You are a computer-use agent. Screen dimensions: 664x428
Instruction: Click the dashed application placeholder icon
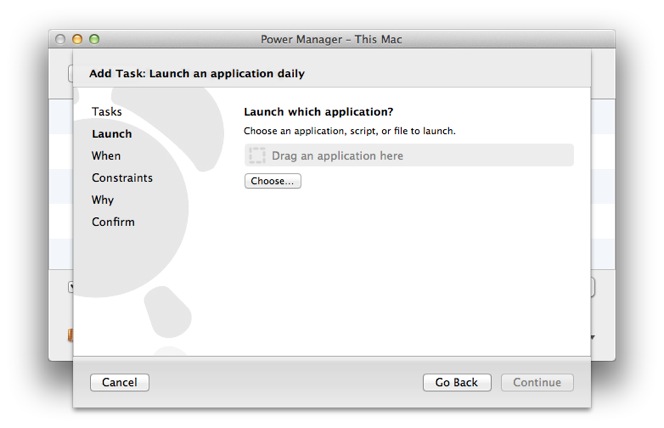tap(257, 155)
